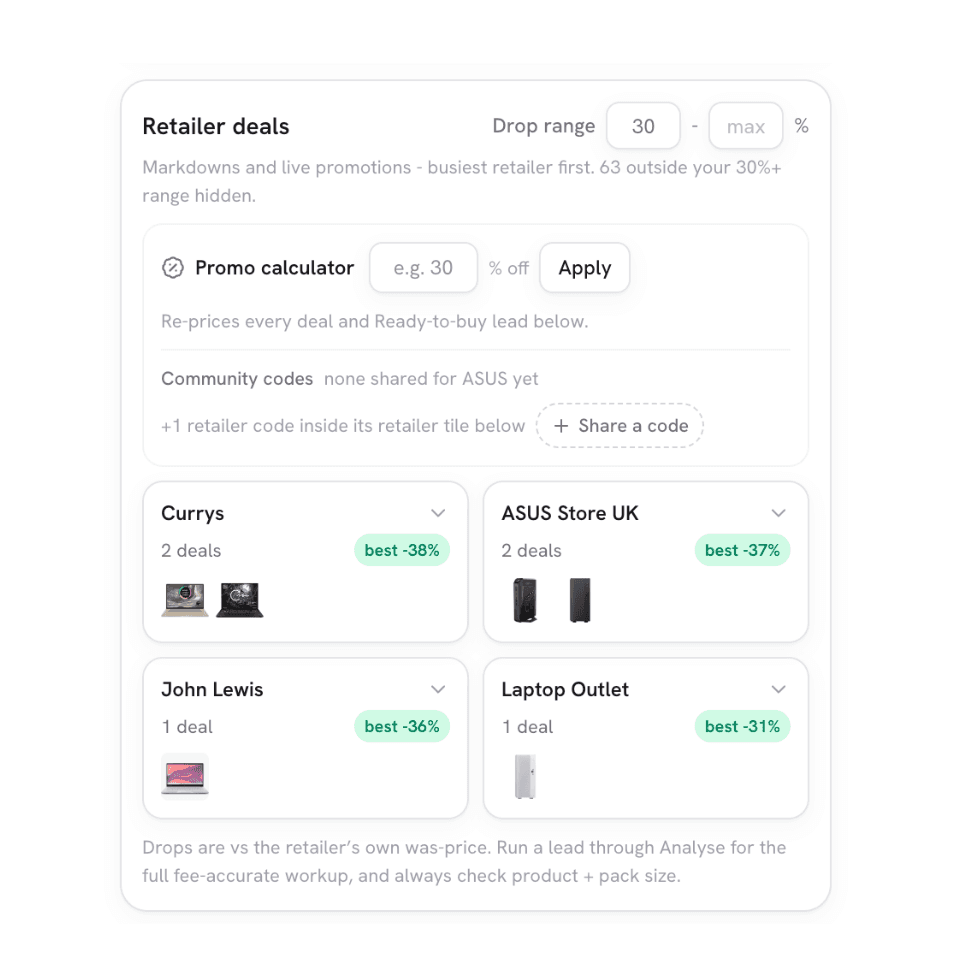Click the John Lewis retailer name
960x960 pixels.
point(212,689)
